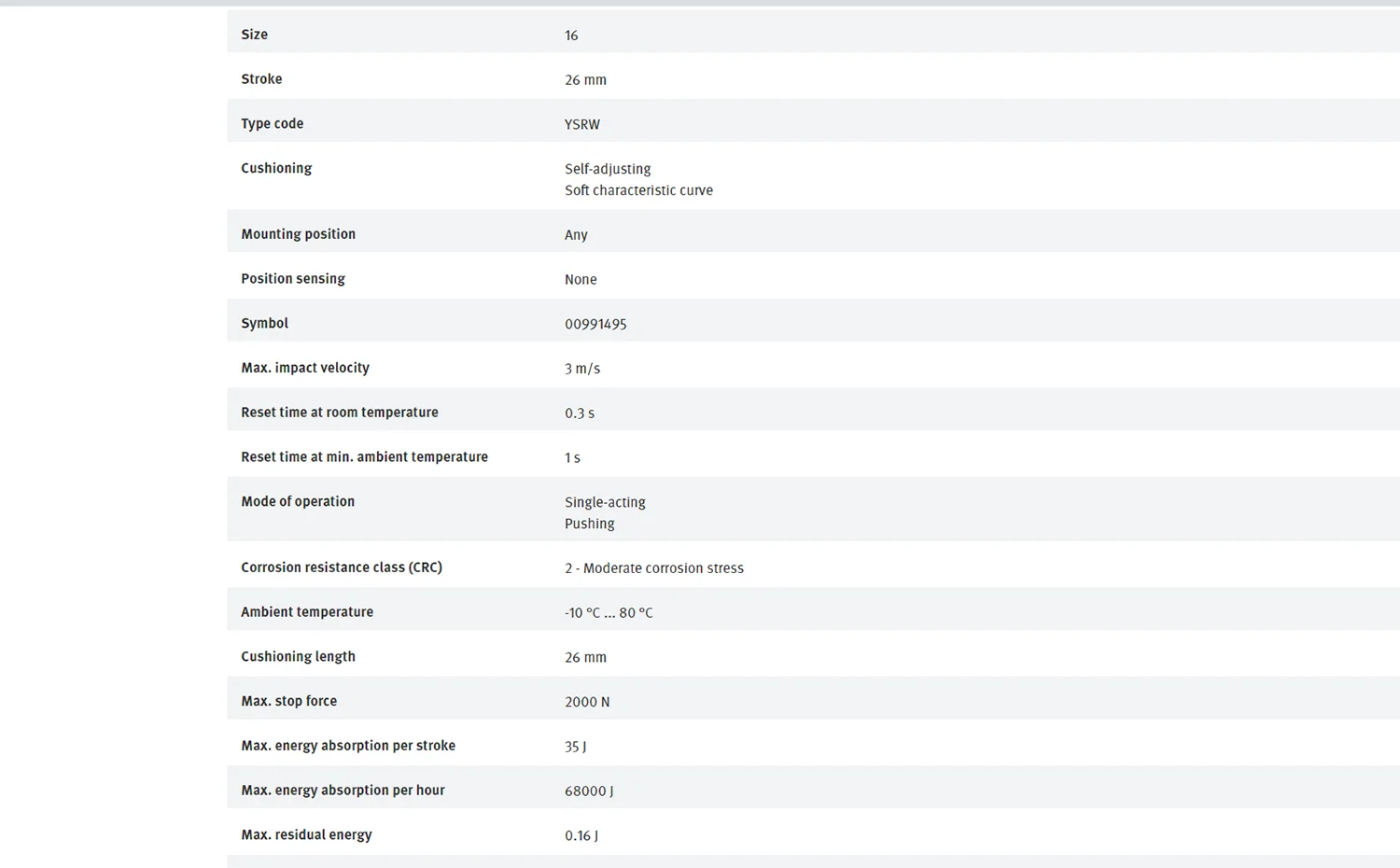Select the Stroke value 26 mm
Image resolution: width=1400 pixels, height=868 pixels.
click(585, 80)
